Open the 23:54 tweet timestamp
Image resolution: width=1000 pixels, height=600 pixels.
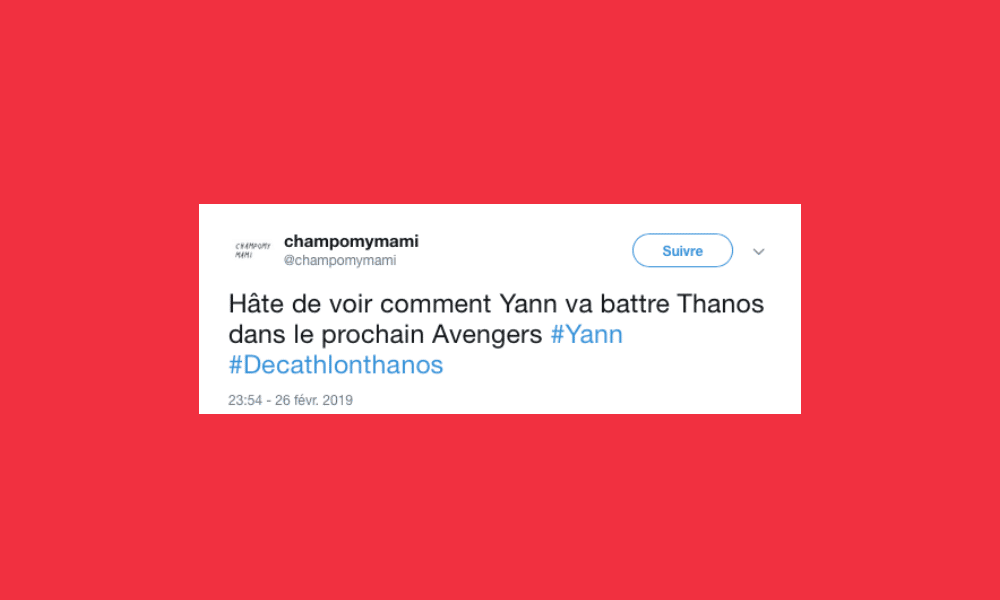[245, 400]
